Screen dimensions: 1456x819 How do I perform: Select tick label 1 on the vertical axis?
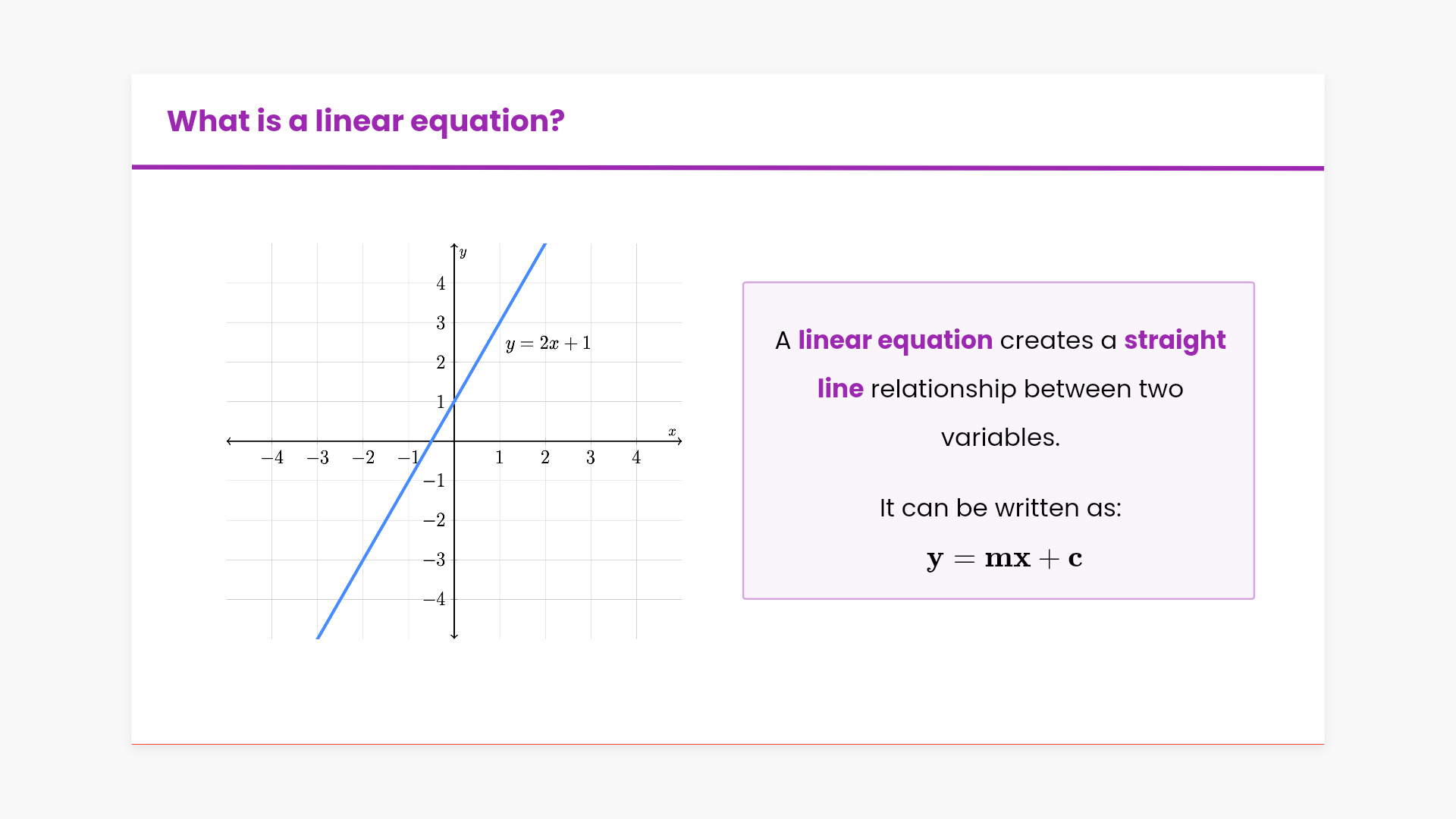pos(441,402)
